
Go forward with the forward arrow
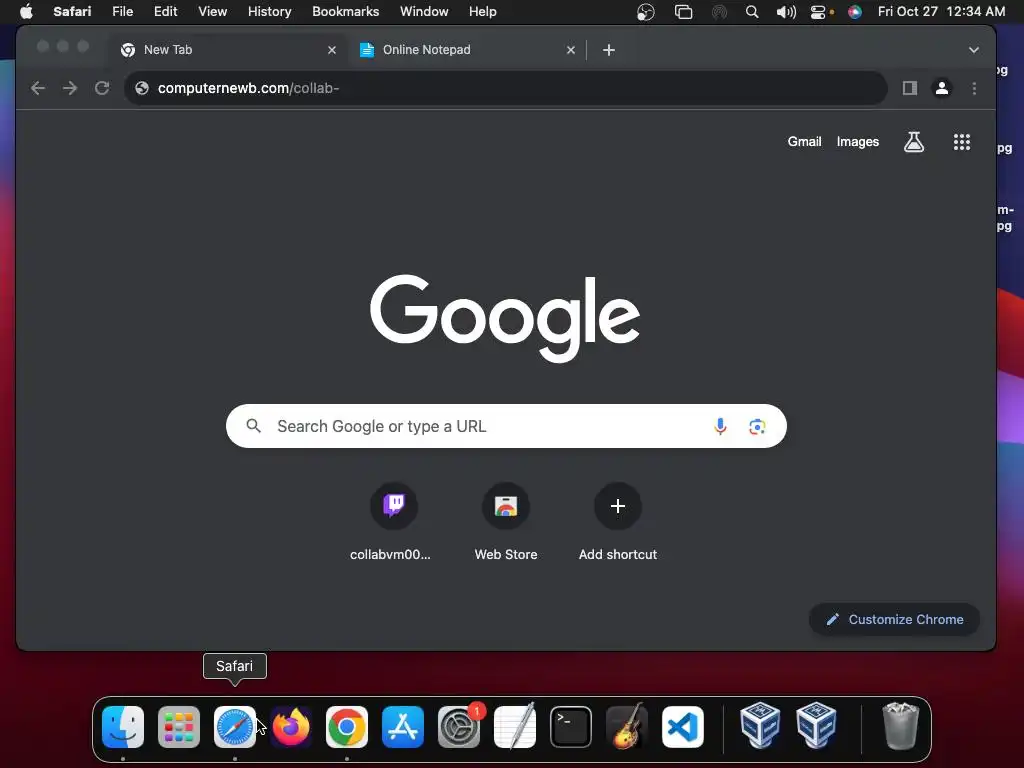(x=70, y=88)
